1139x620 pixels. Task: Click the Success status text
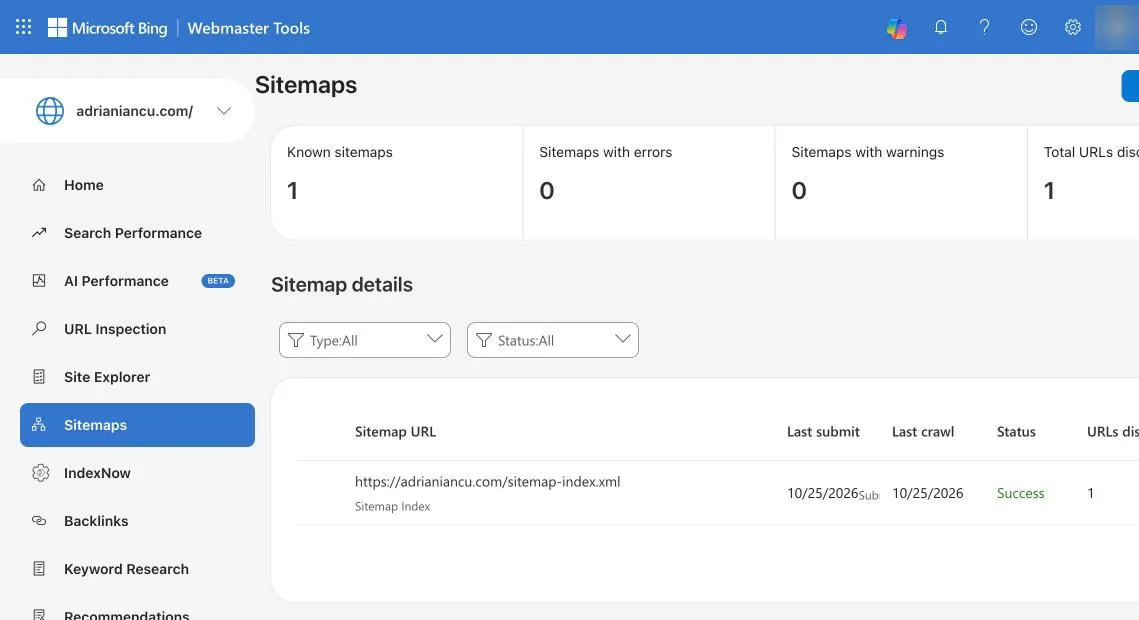1021,493
